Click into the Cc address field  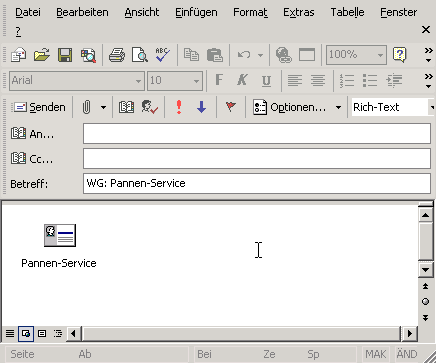tap(257, 158)
